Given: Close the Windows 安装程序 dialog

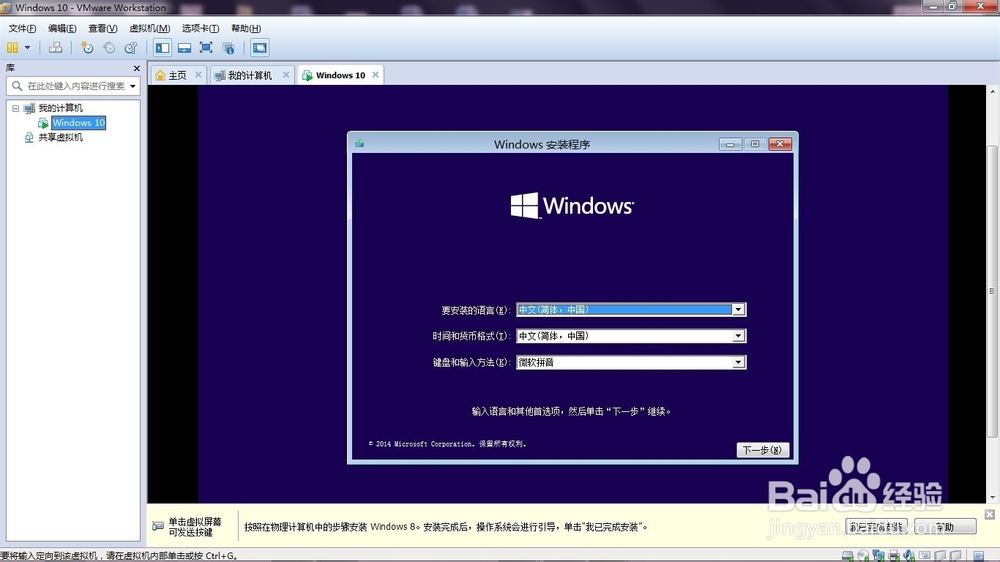Looking at the screenshot, I should point(780,144).
